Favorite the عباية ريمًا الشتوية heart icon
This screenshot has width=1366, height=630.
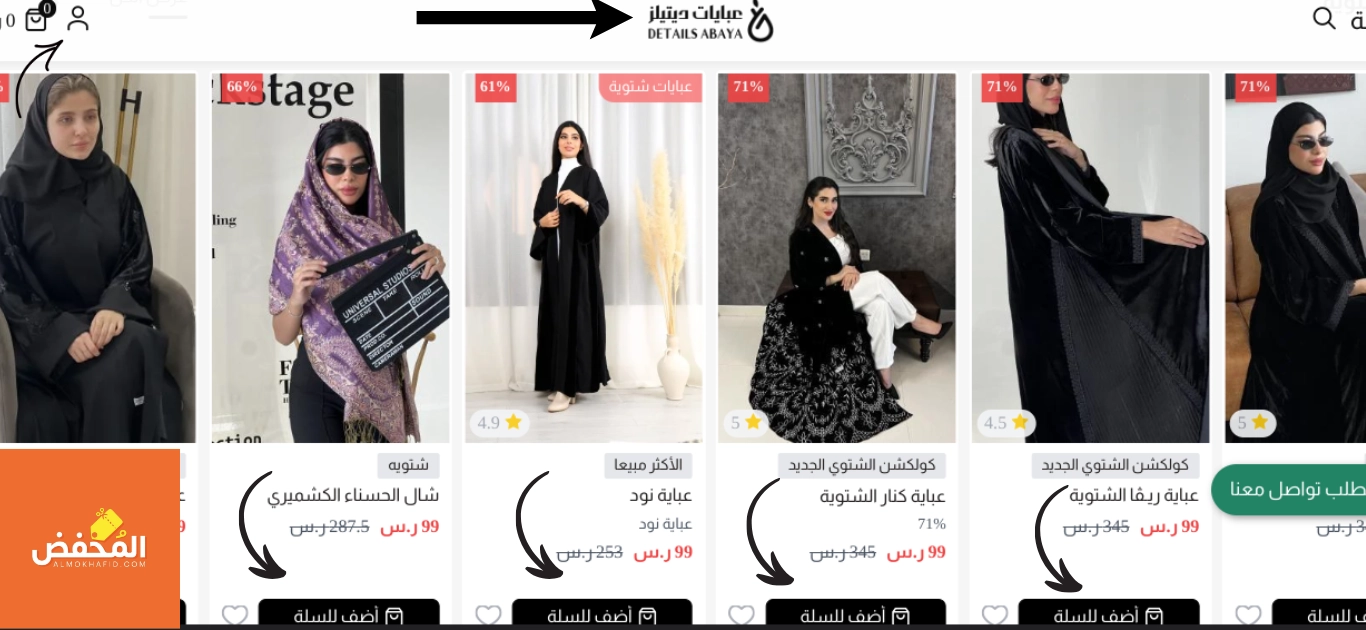pyautogui.click(x=995, y=616)
